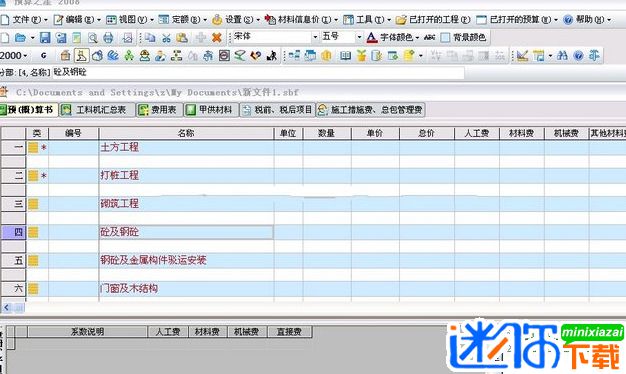Image resolution: width=626 pixels, height=374 pixels.
Task: Switch to the 预(概)算书 tab
Action: click(28, 110)
